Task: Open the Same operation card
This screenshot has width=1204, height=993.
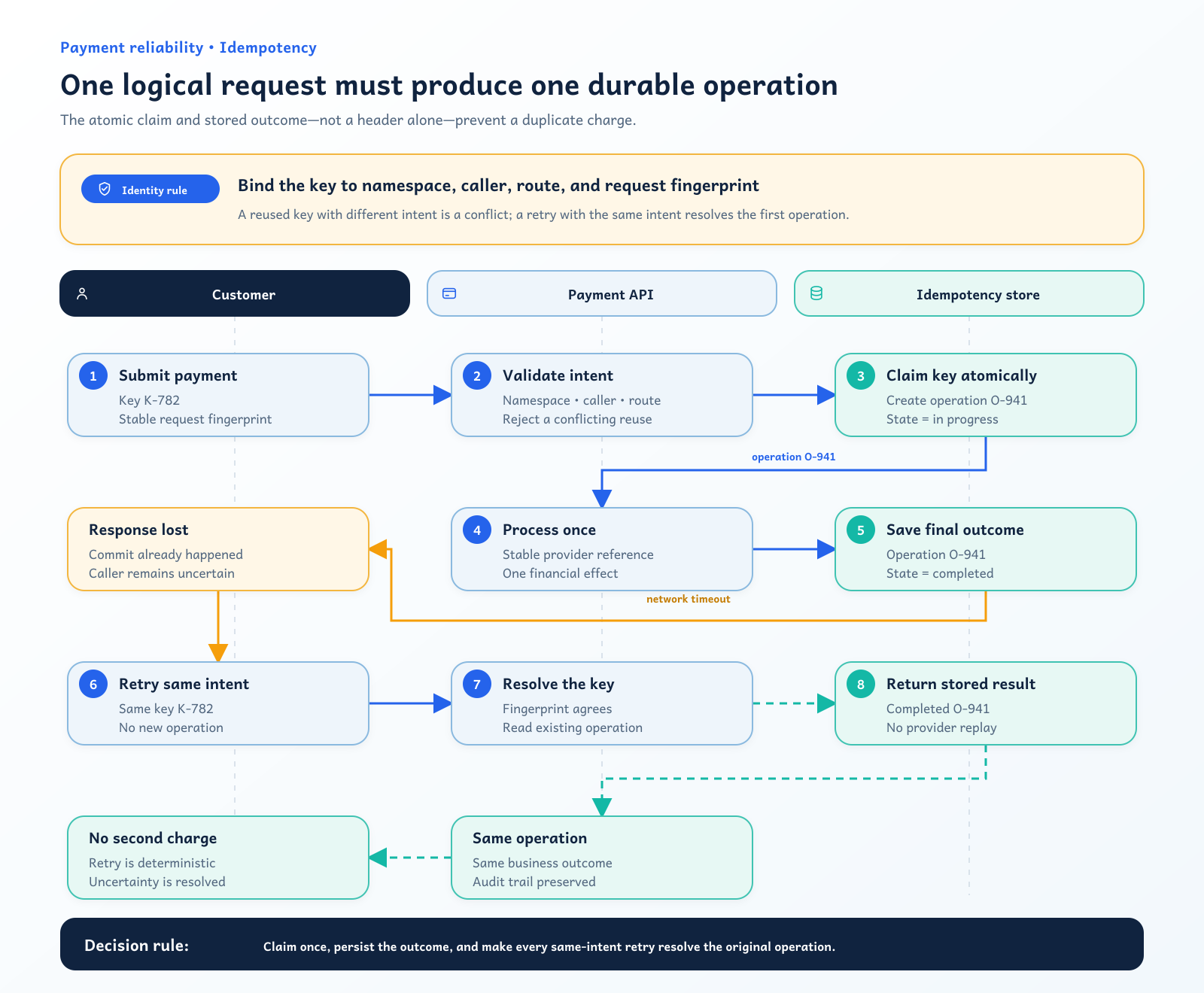Action: 602,858
